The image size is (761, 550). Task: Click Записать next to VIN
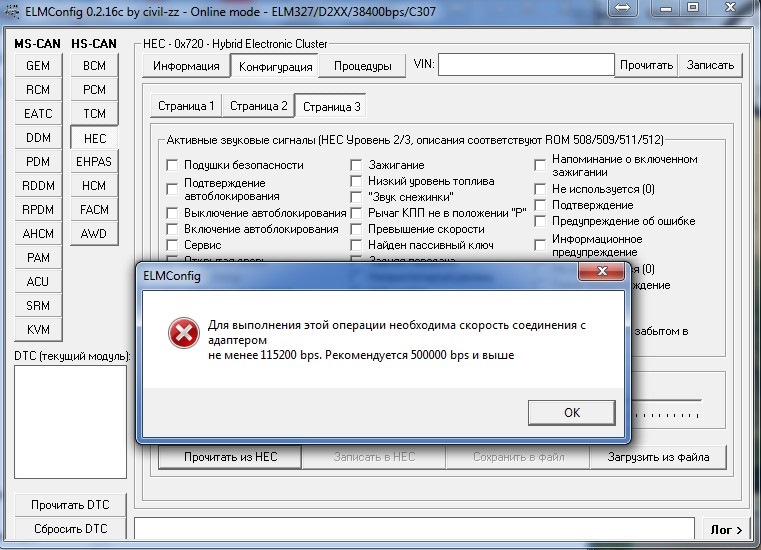710,65
